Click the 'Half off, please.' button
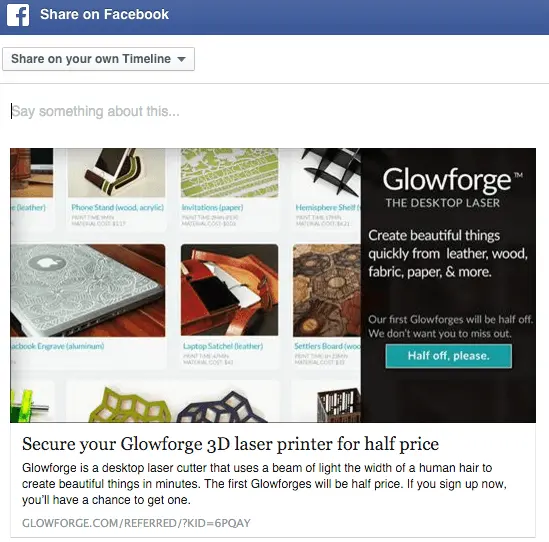The width and height of the screenshot is (549, 542). click(x=449, y=356)
